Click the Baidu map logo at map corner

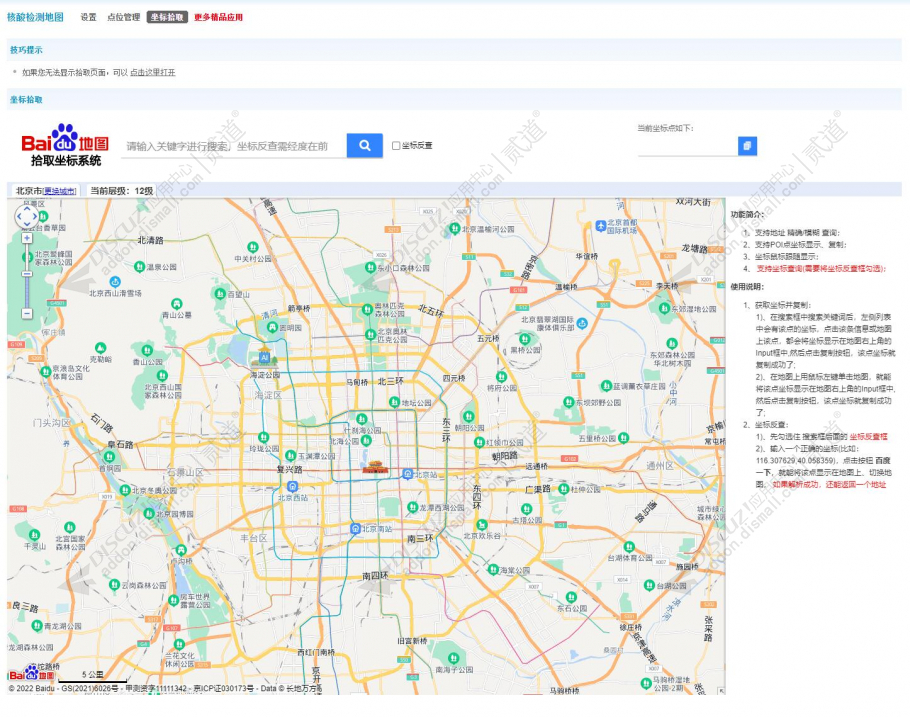point(32,673)
